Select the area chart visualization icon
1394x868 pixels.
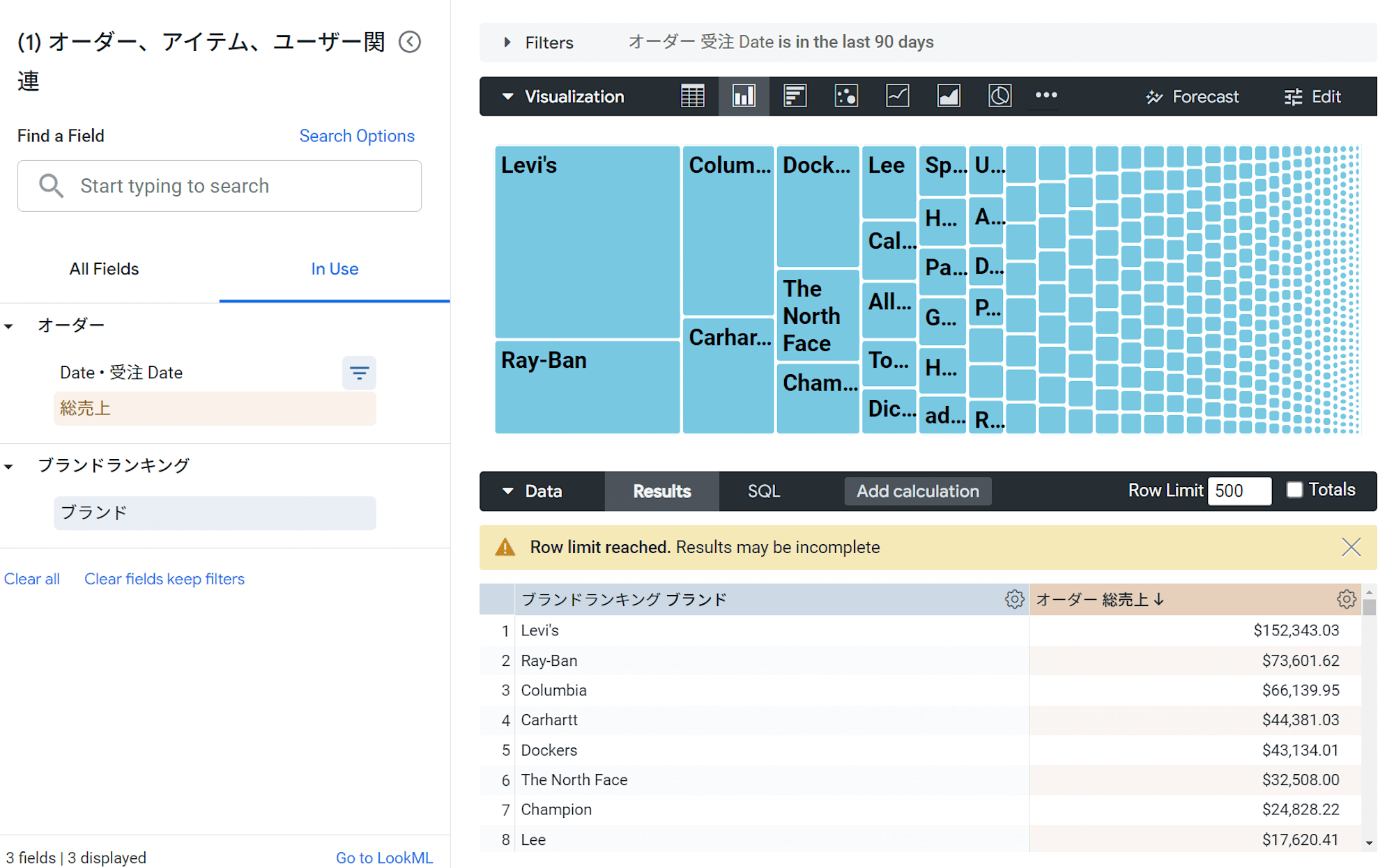click(x=949, y=96)
